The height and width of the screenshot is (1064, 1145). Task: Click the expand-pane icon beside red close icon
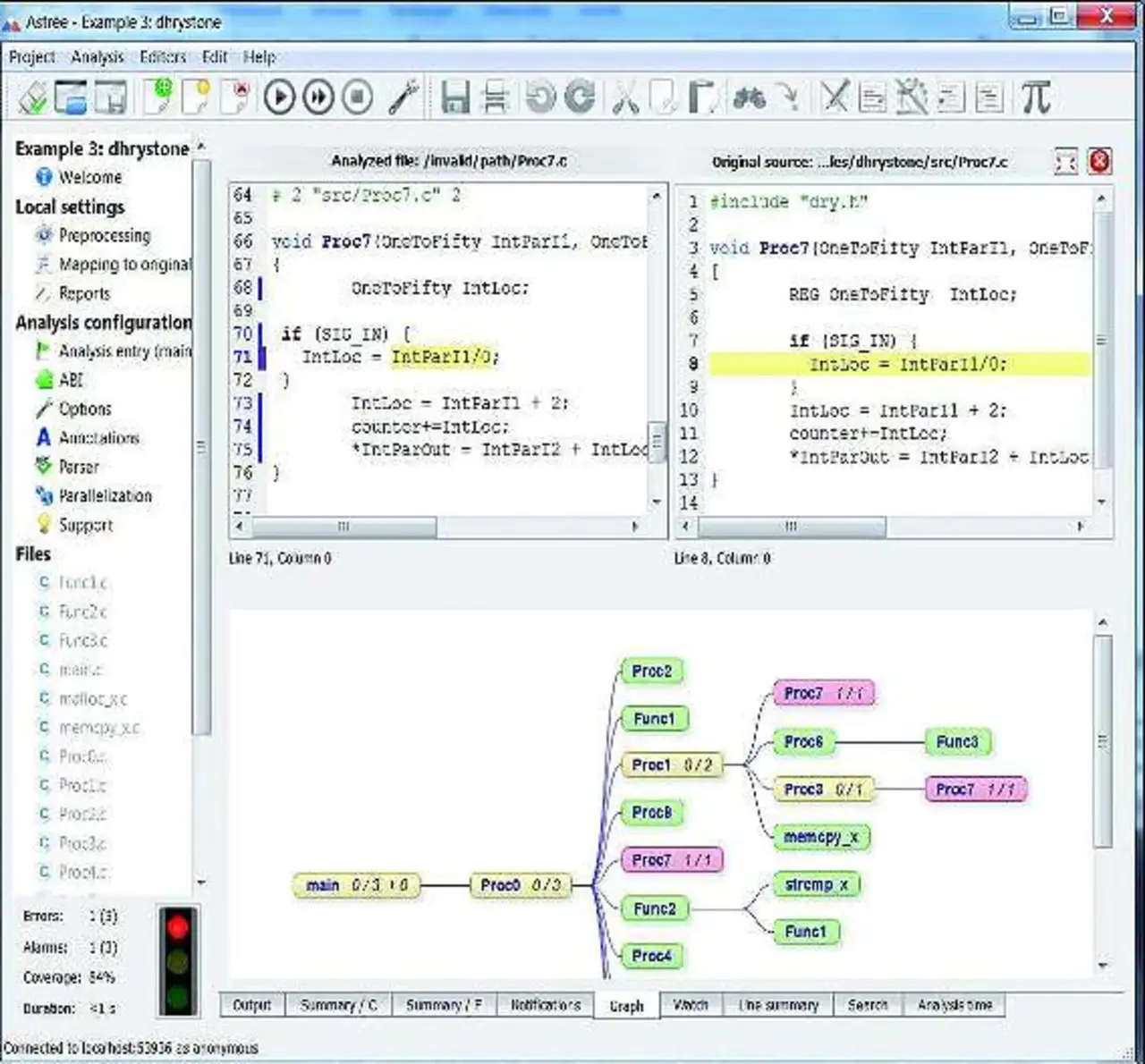point(1065,162)
